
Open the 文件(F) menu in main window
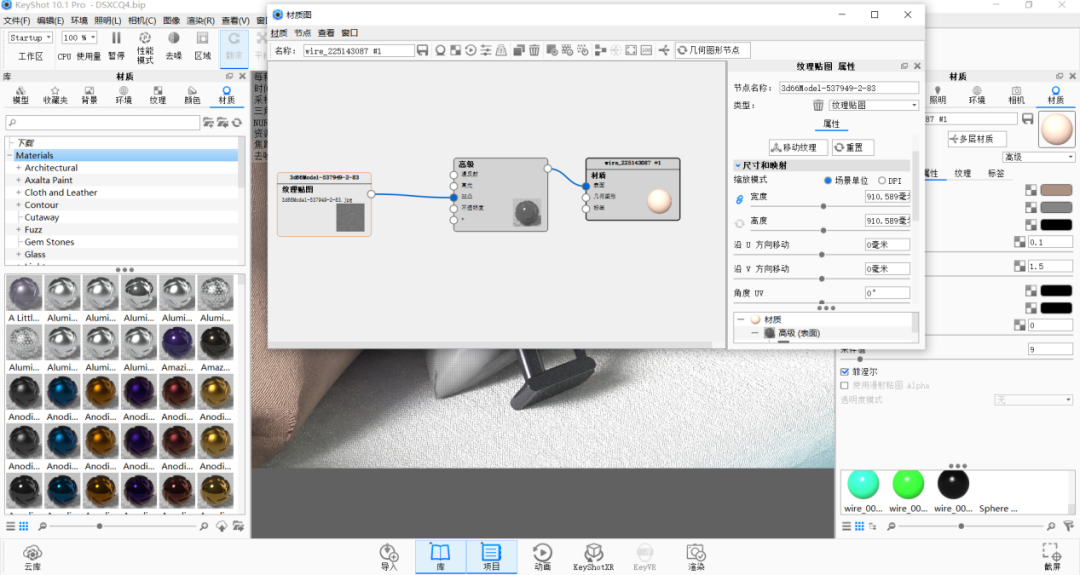pos(17,21)
